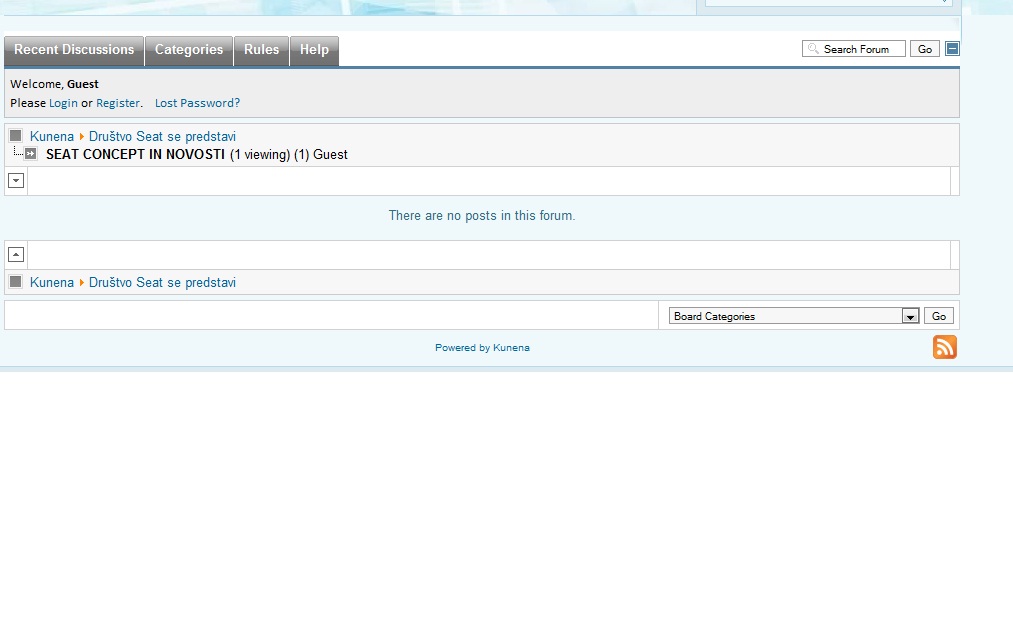The width and height of the screenshot is (1013, 630).
Task: Select the Help tab
Action: click(314, 50)
